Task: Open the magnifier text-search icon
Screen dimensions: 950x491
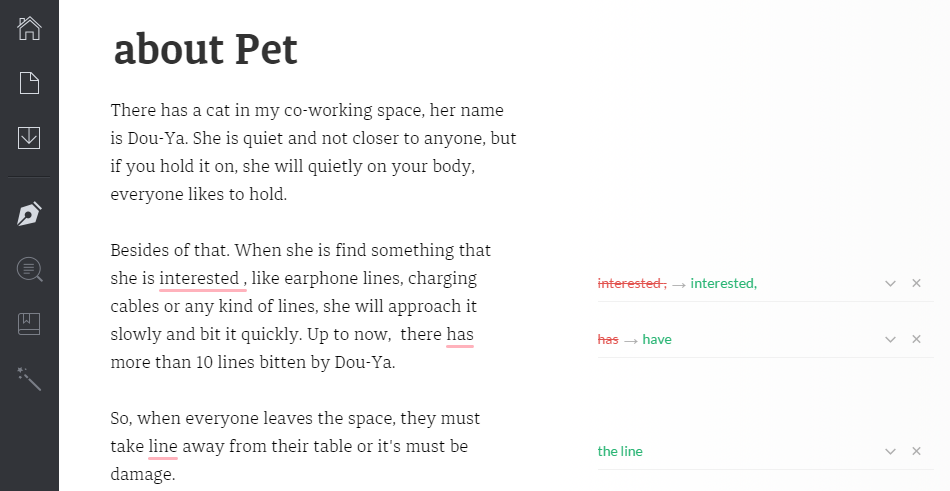Action: [x=29, y=268]
